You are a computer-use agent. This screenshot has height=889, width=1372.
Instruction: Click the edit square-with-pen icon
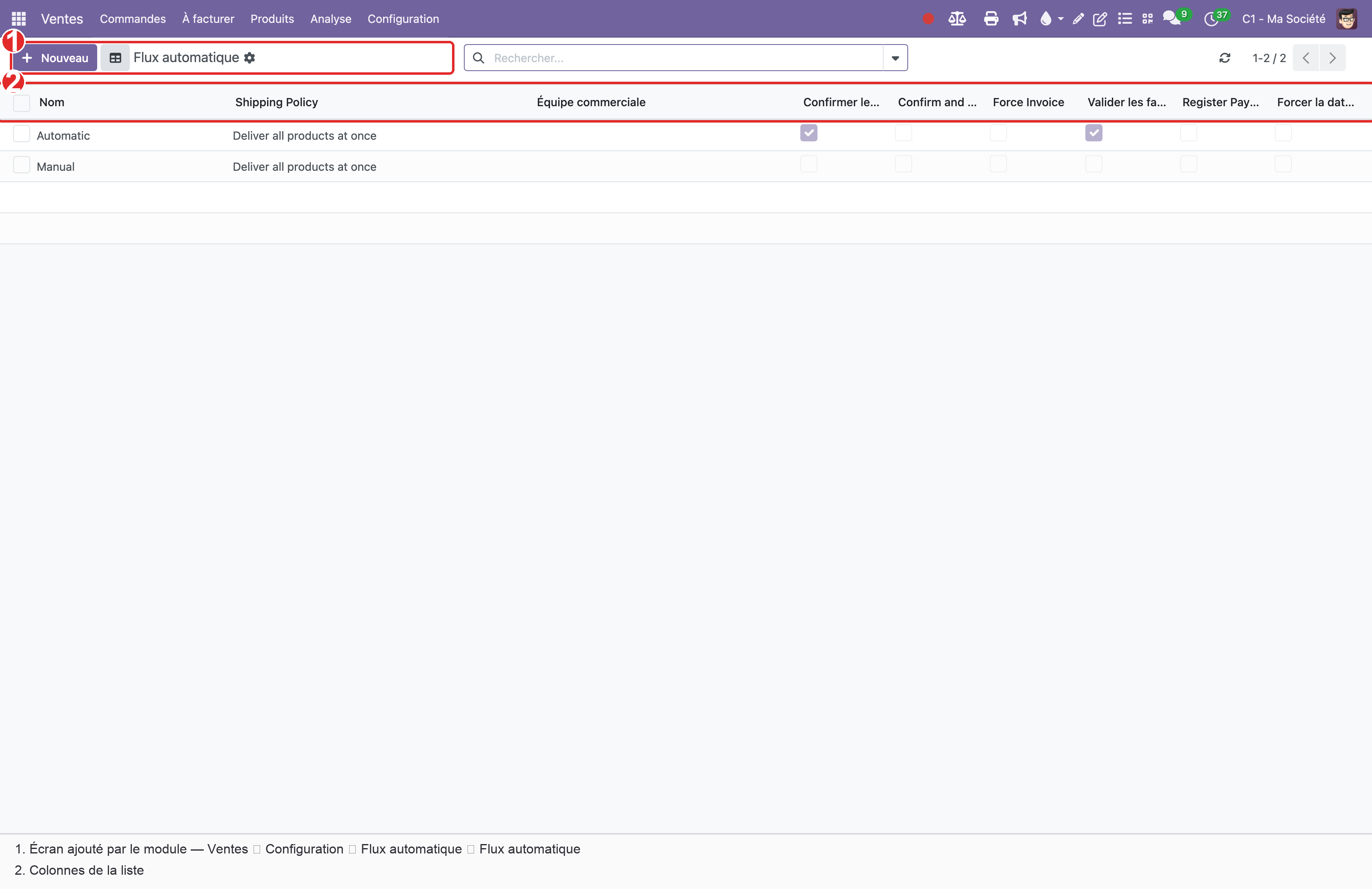pos(1100,19)
